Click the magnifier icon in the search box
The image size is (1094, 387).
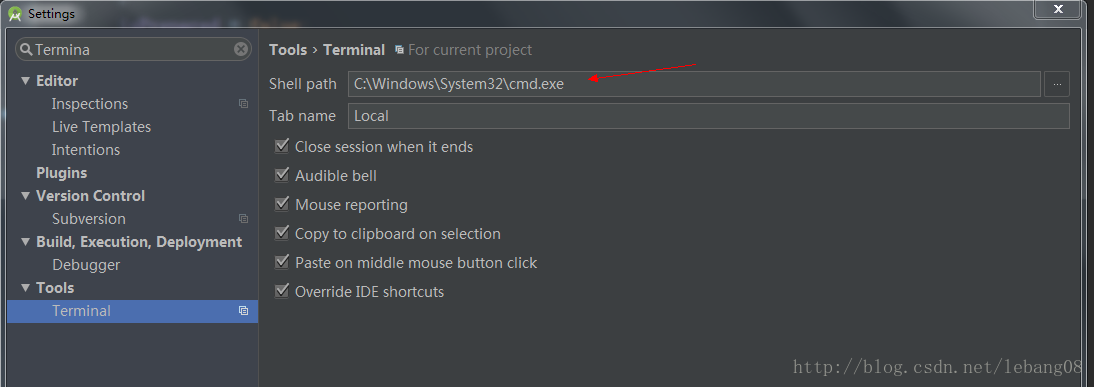coord(26,50)
